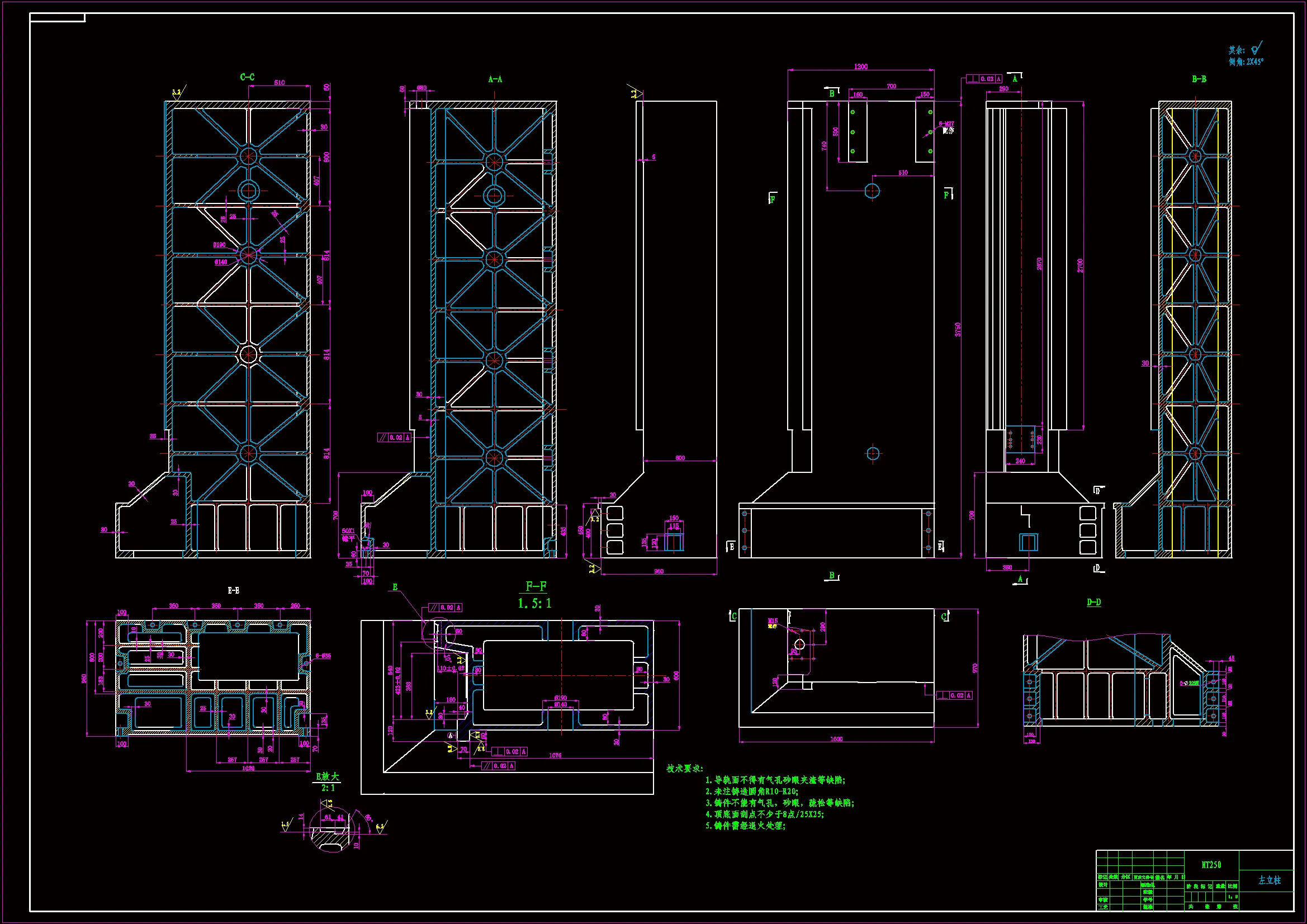This screenshot has width=1307, height=924.
Task: Select the 510 dimension above C-C view
Action: pos(280,83)
